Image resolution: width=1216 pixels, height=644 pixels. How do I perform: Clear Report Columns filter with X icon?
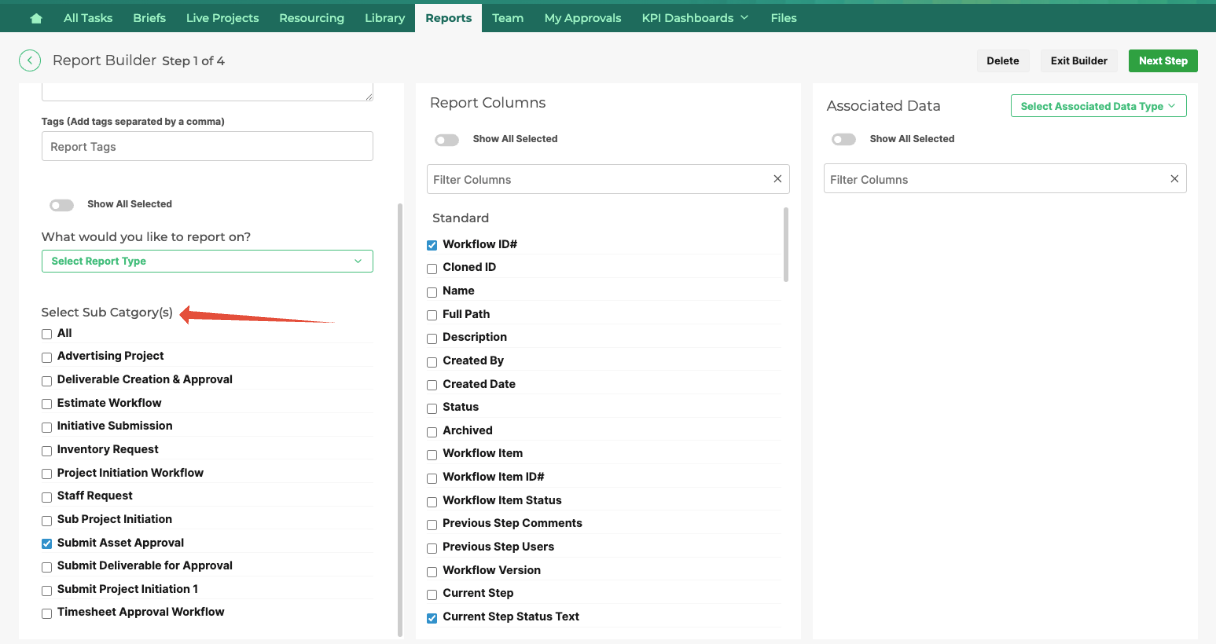(777, 179)
